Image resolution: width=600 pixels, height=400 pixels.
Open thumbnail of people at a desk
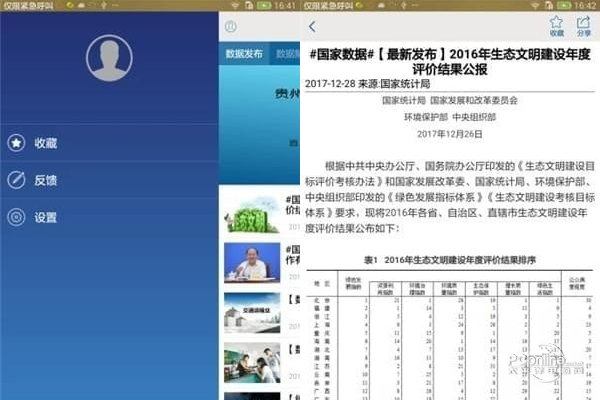tap(252, 362)
